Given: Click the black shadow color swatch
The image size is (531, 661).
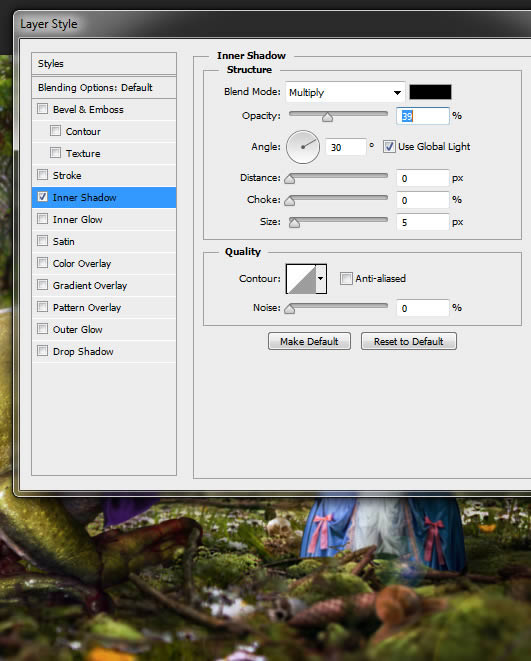Looking at the screenshot, I should (x=430, y=92).
